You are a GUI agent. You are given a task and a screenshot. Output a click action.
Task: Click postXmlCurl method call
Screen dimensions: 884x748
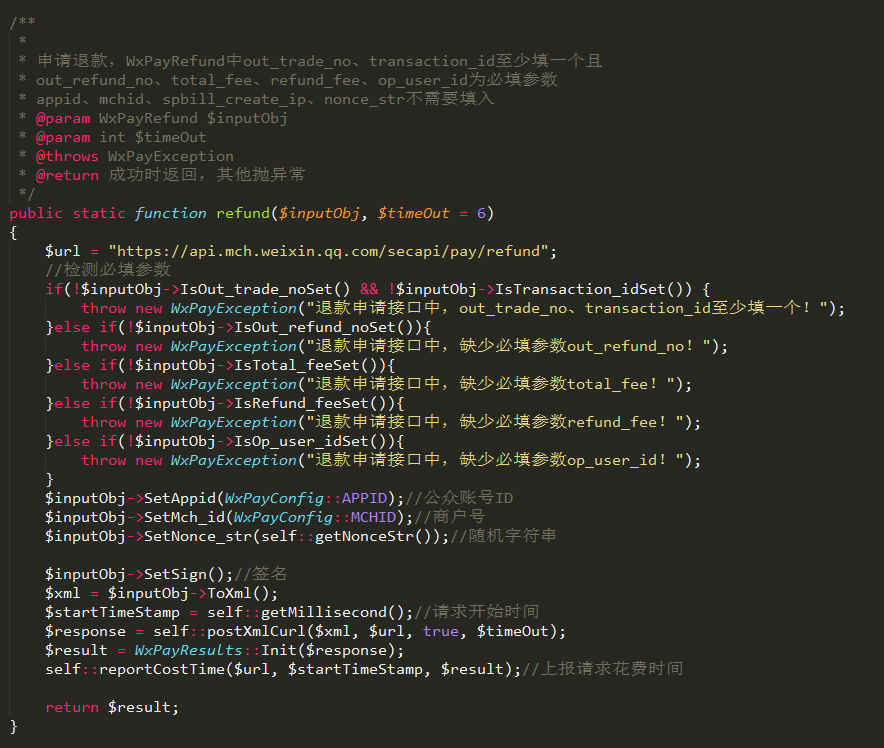tap(255, 631)
